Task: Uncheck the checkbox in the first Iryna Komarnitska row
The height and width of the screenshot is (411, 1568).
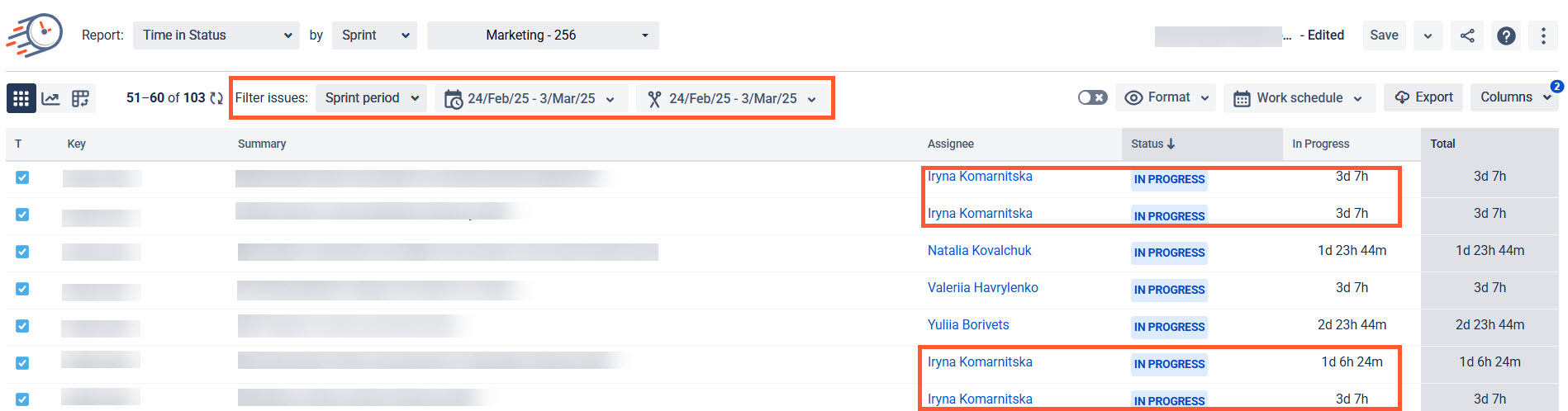Action: (22, 177)
